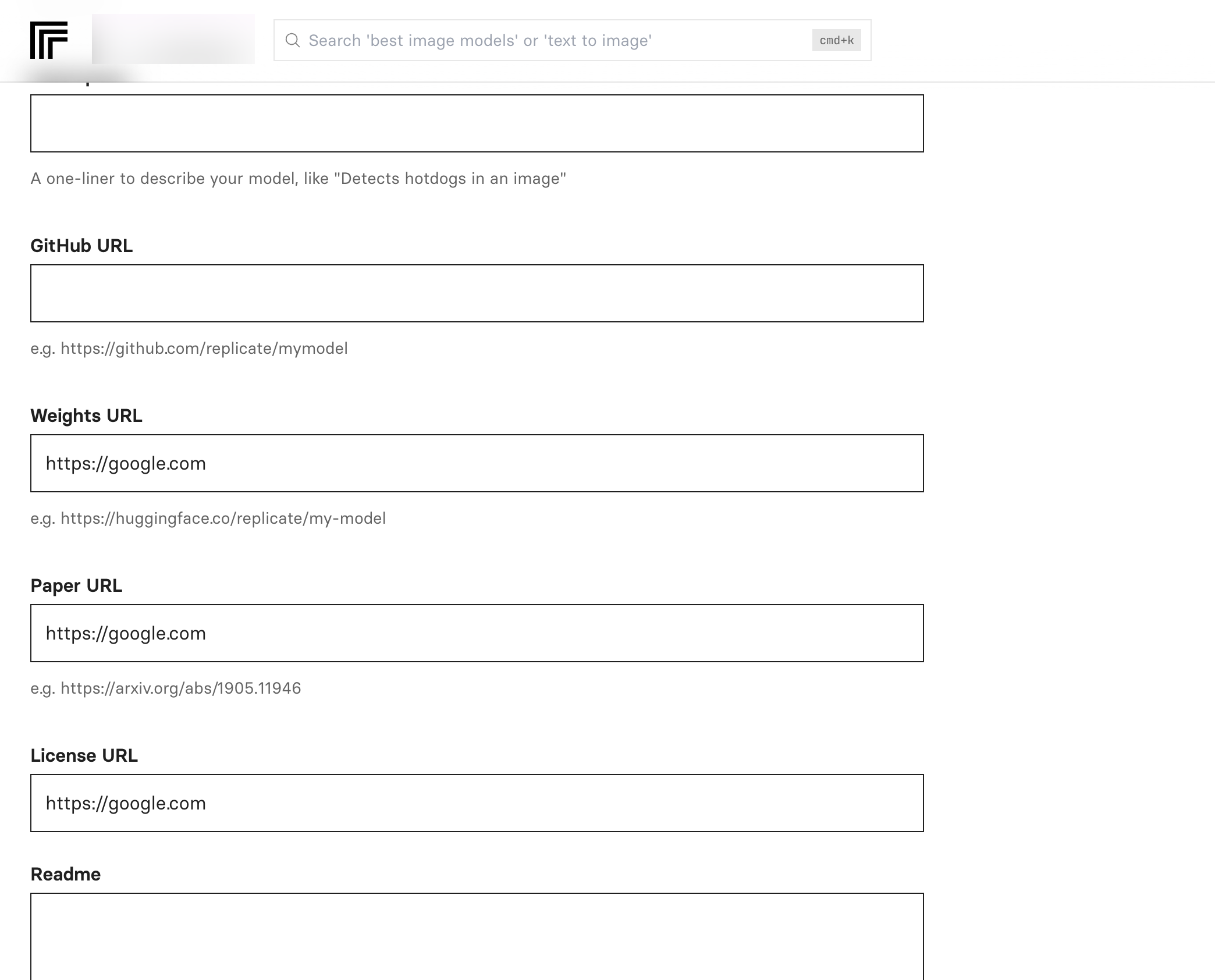
Task: Focus the empty GitHub URL text box
Action: click(477, 293)
